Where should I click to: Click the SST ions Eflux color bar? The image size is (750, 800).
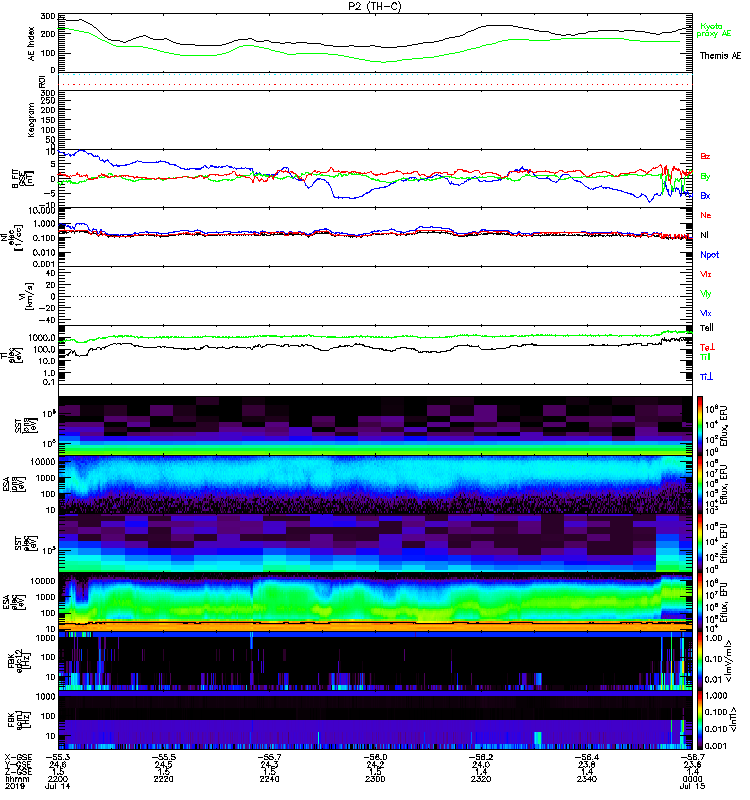[x=700, y=426]
